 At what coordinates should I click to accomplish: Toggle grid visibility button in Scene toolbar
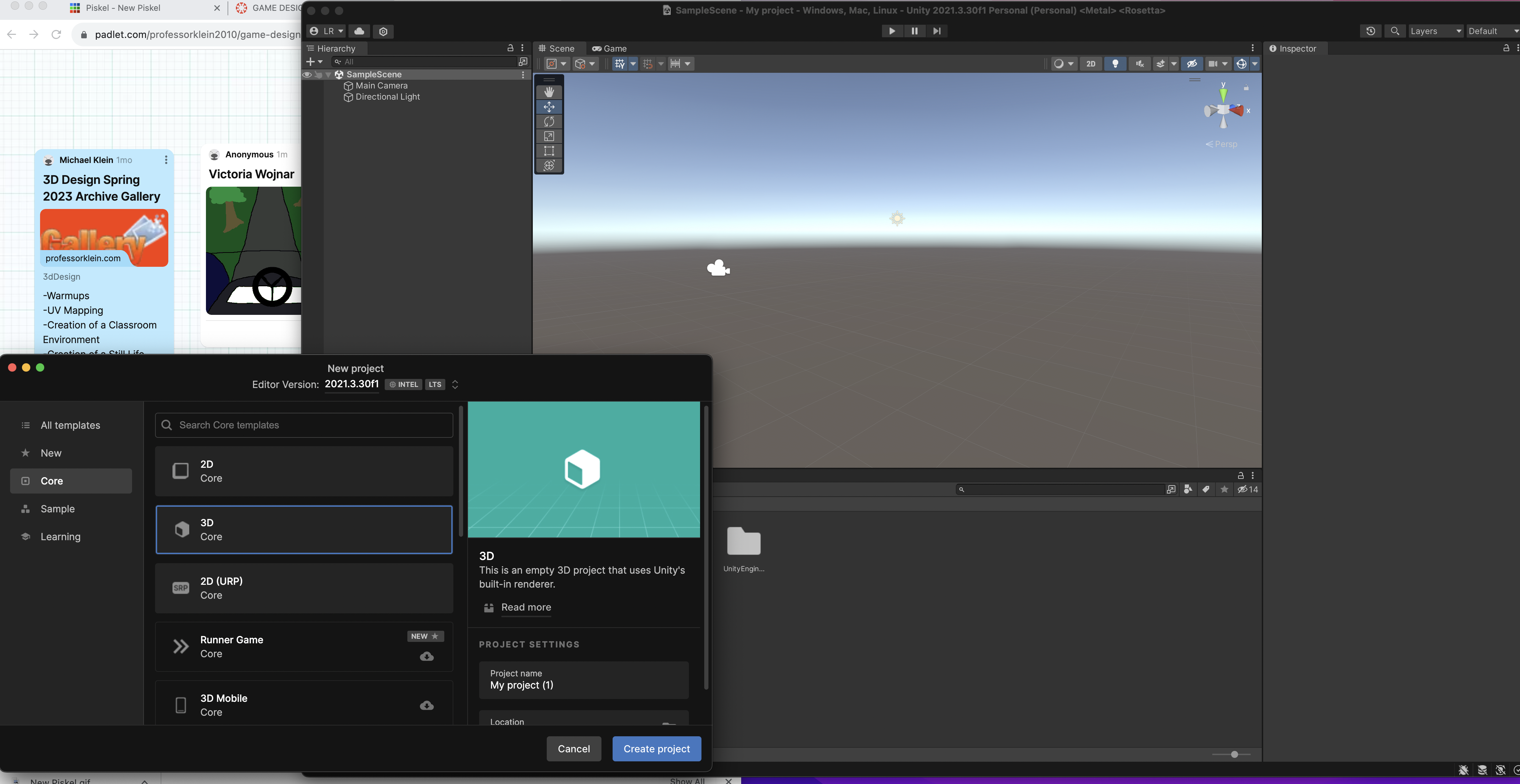pos(620,64)
